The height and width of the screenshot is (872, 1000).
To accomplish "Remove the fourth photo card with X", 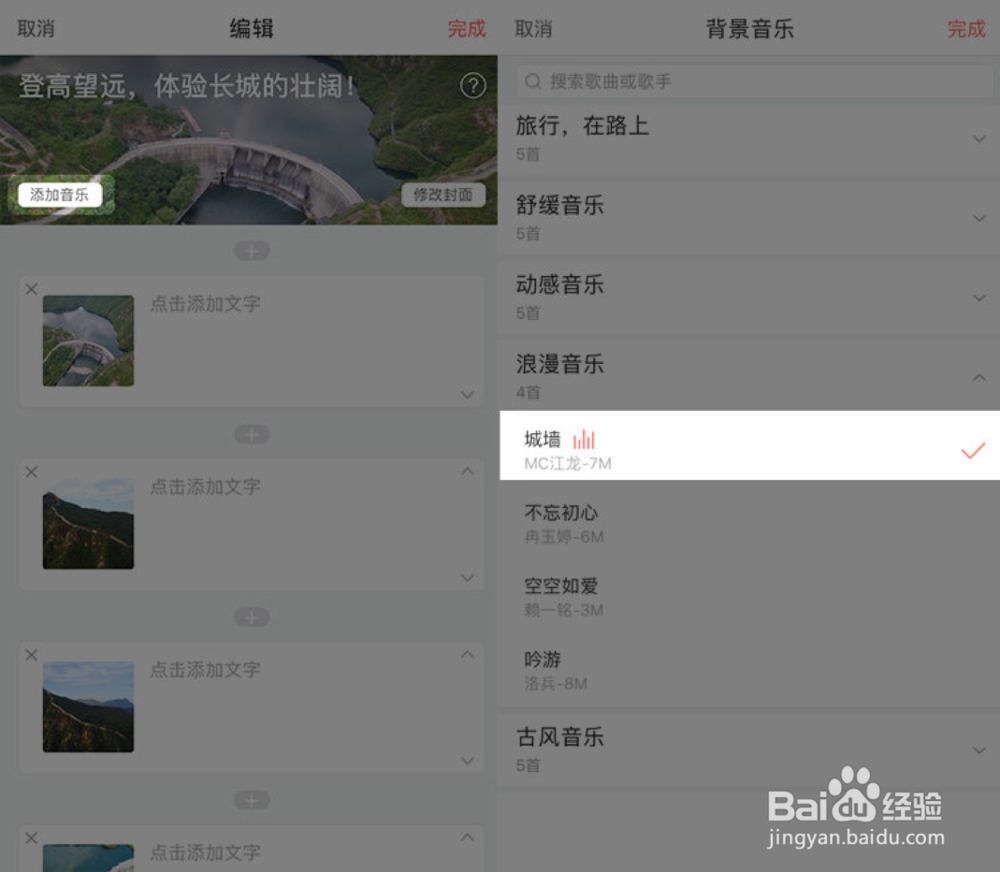I will coord(31,838).
